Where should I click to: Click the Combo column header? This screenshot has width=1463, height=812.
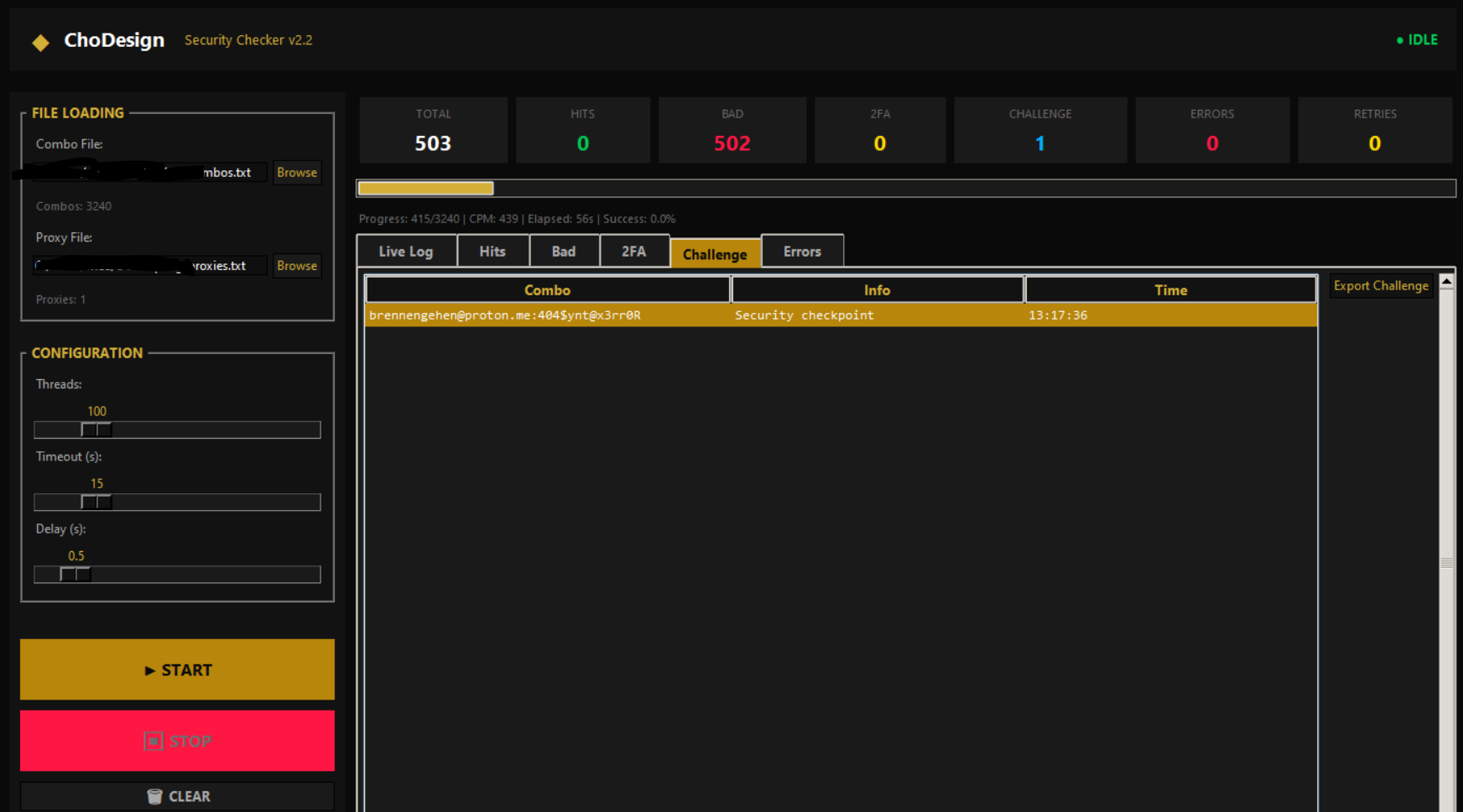pos(548,289)
